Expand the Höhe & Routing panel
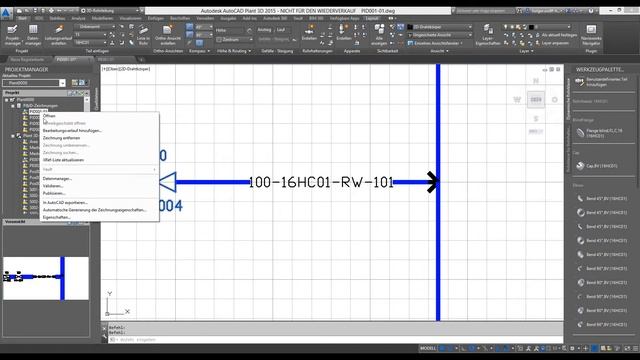Viewport: 640px width, 360px height. [234, 51]
